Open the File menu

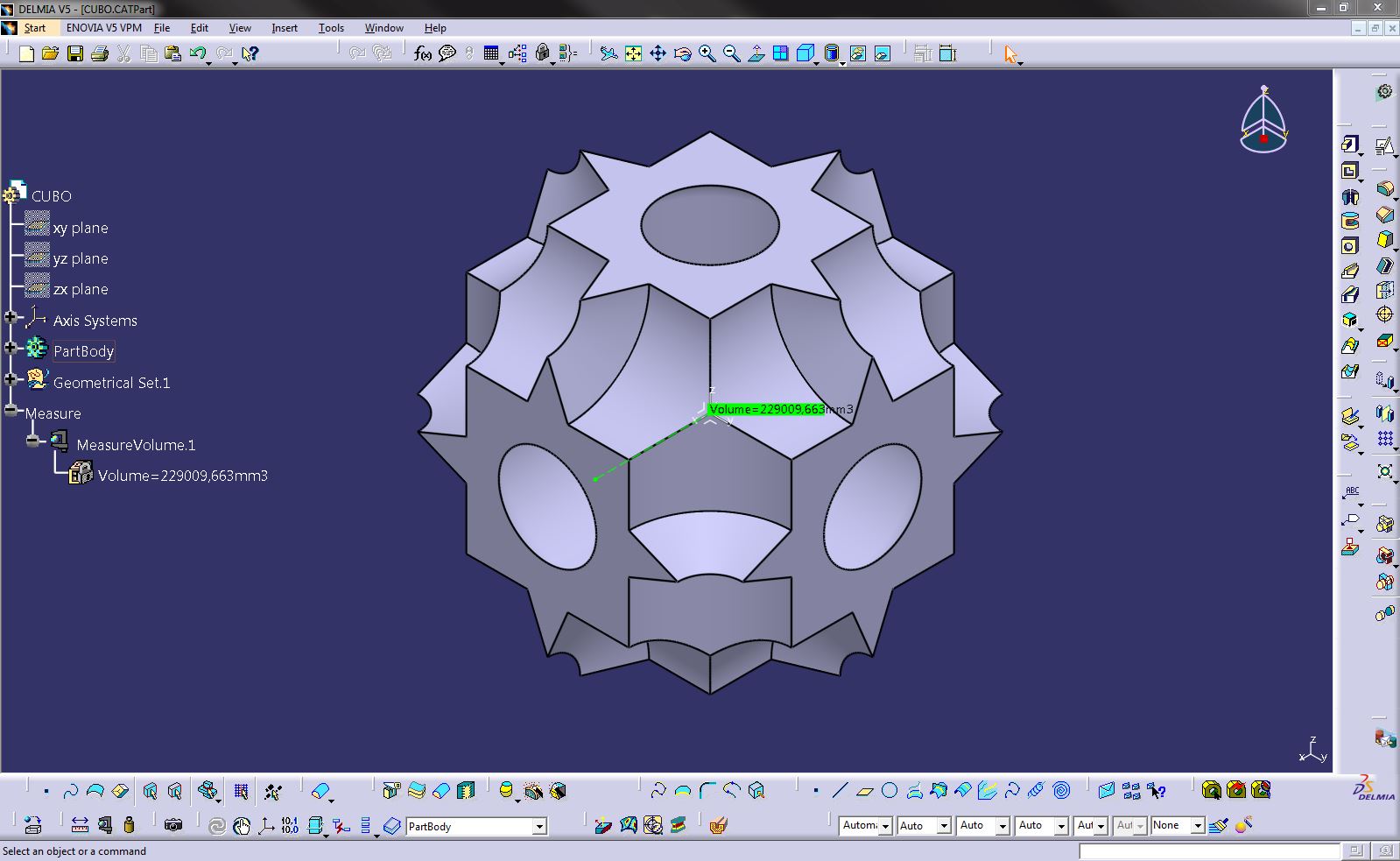coord(162,28)
